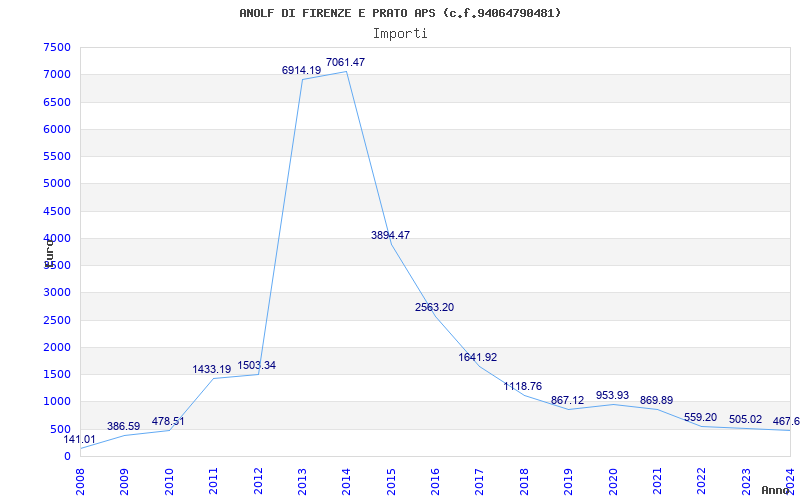This screenshot has height=500, width=800.
Task: Select the 2013 x-axis year label
Action: click(x=302, y=482)
